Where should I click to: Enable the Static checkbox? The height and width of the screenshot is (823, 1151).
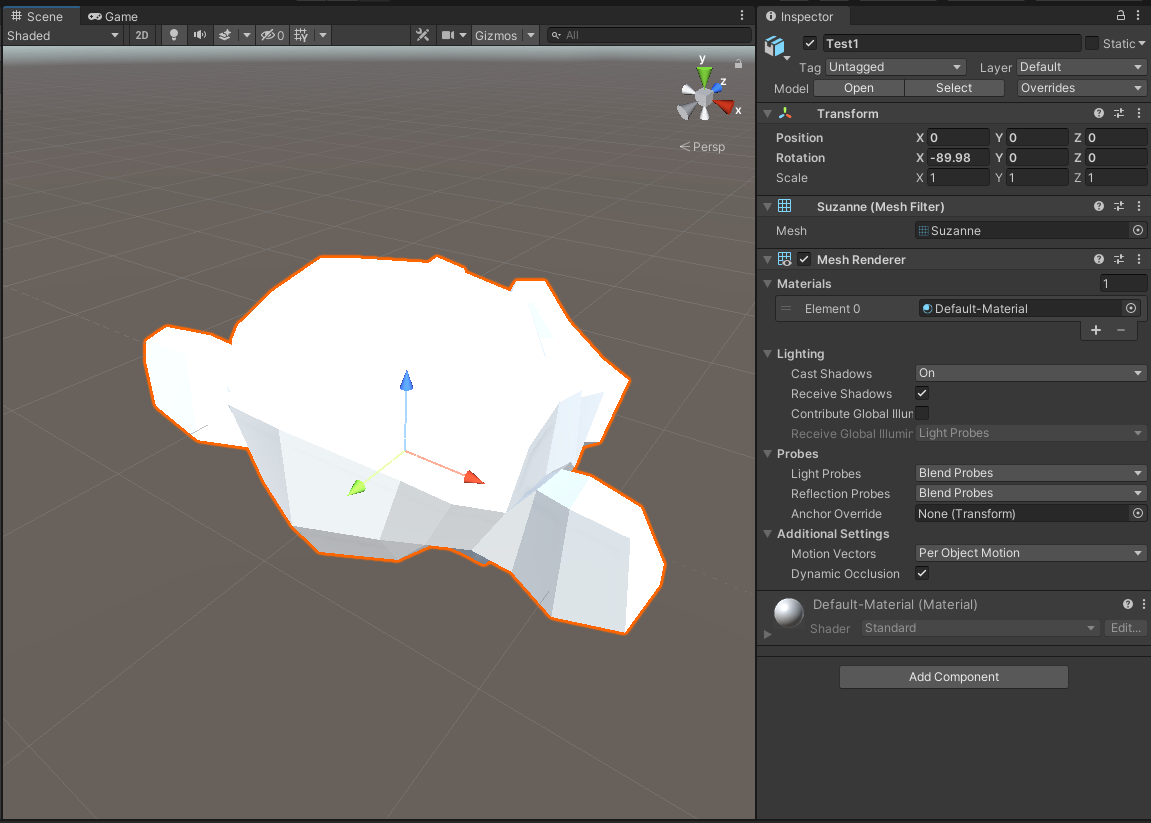click(x=1092, y=44)
